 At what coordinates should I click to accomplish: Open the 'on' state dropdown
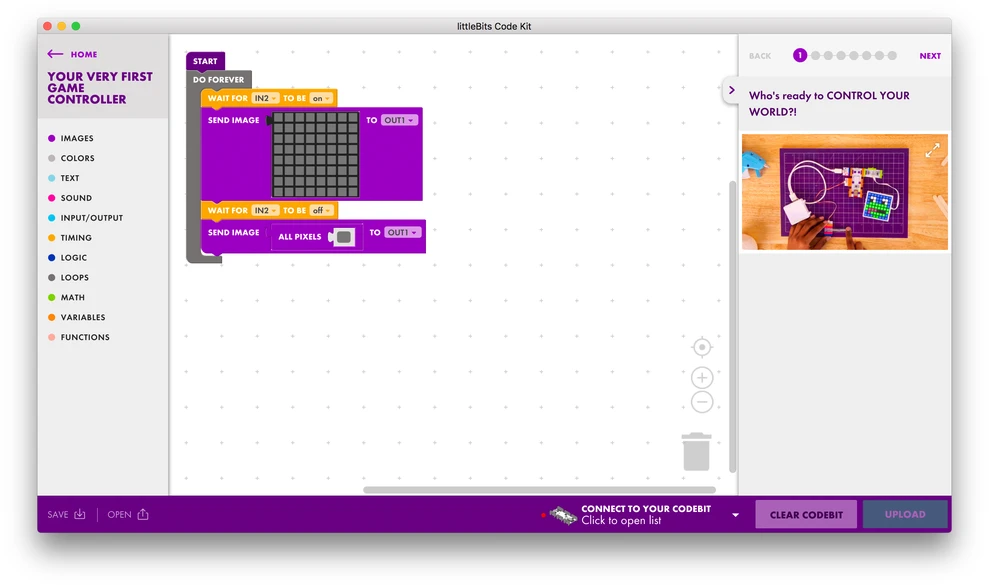click(x=321, y=98)
